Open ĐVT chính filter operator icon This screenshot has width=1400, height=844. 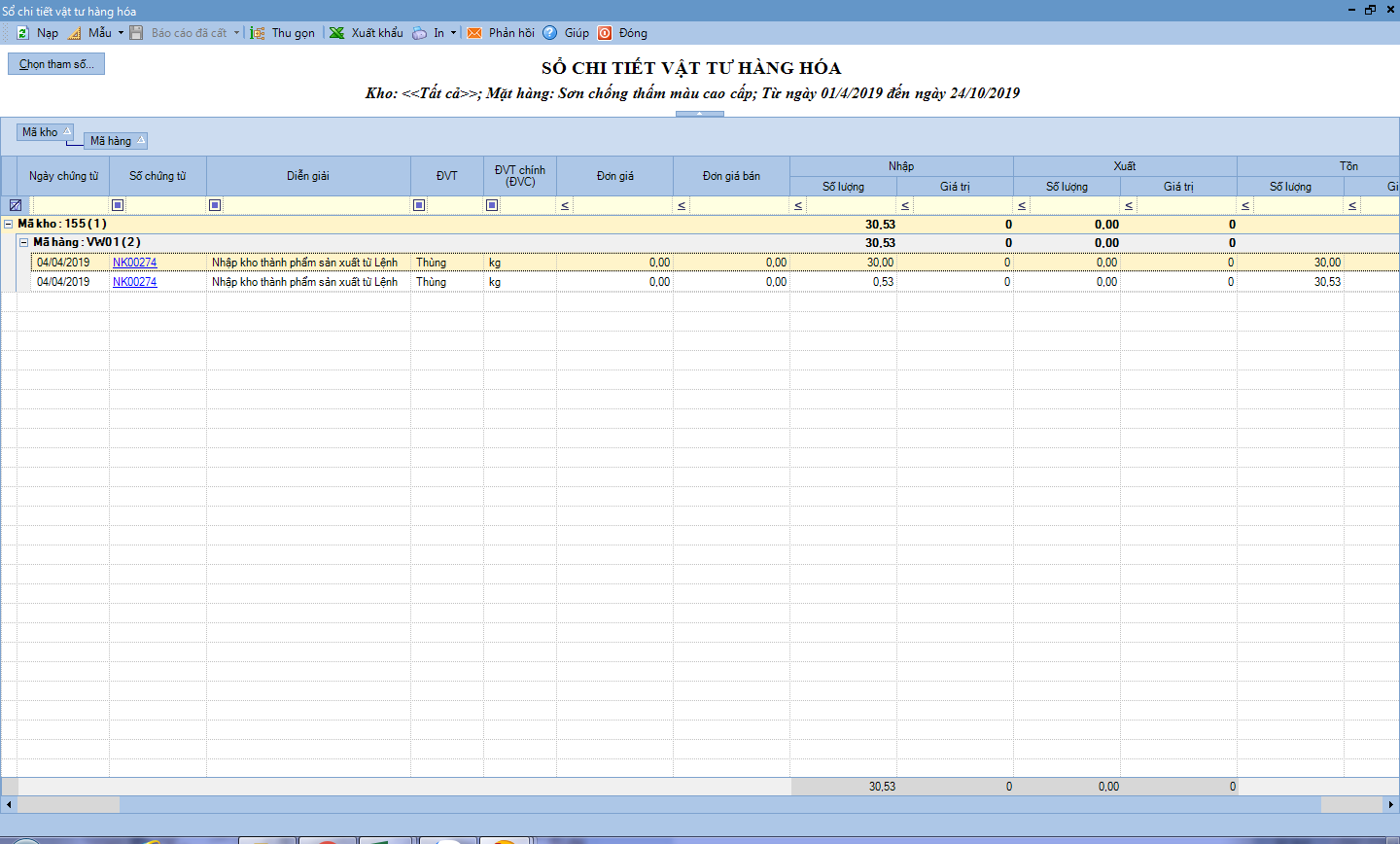(x=492, y=205)
